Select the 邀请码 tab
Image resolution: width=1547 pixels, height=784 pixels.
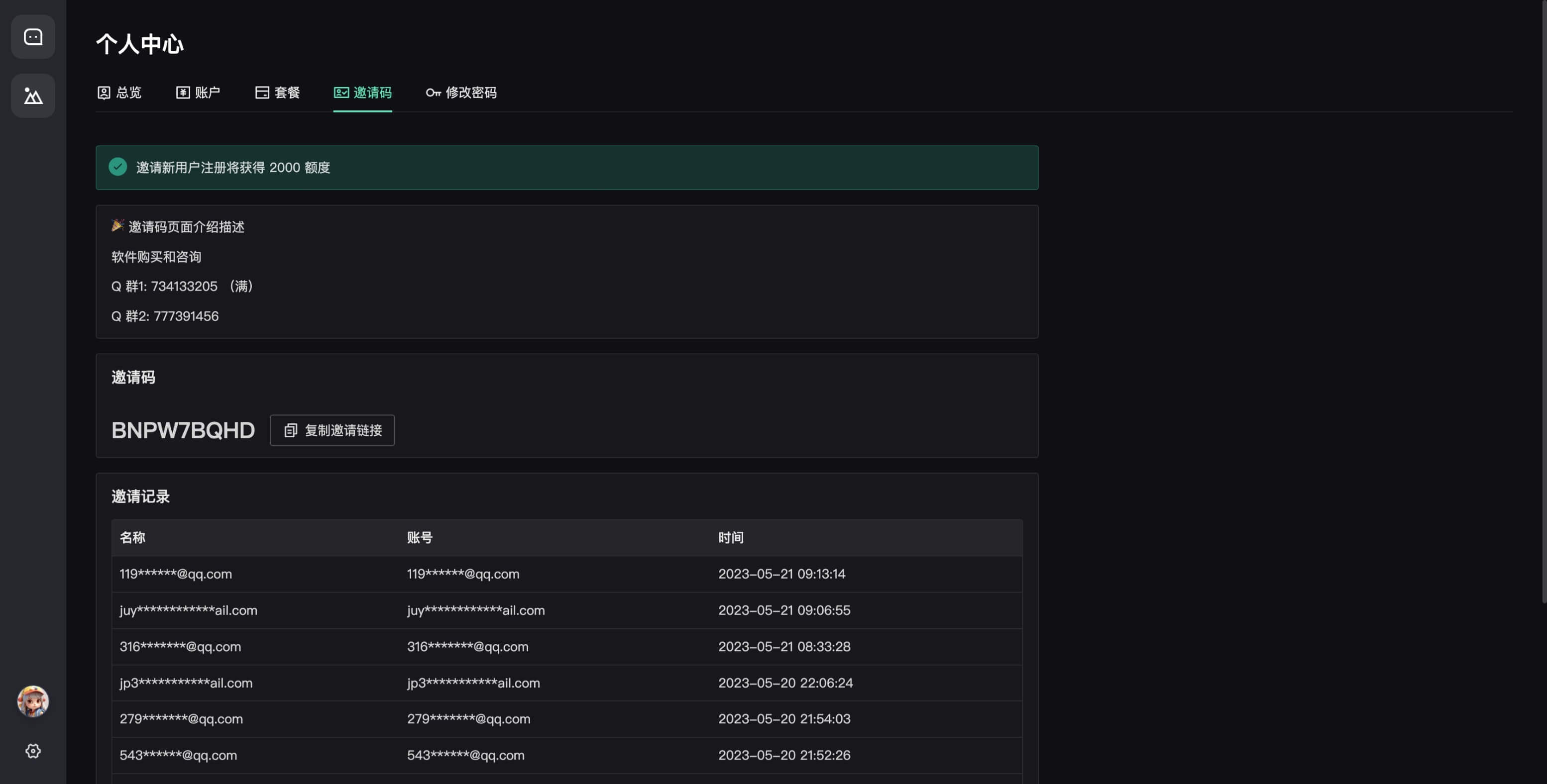tap(363, 93)
